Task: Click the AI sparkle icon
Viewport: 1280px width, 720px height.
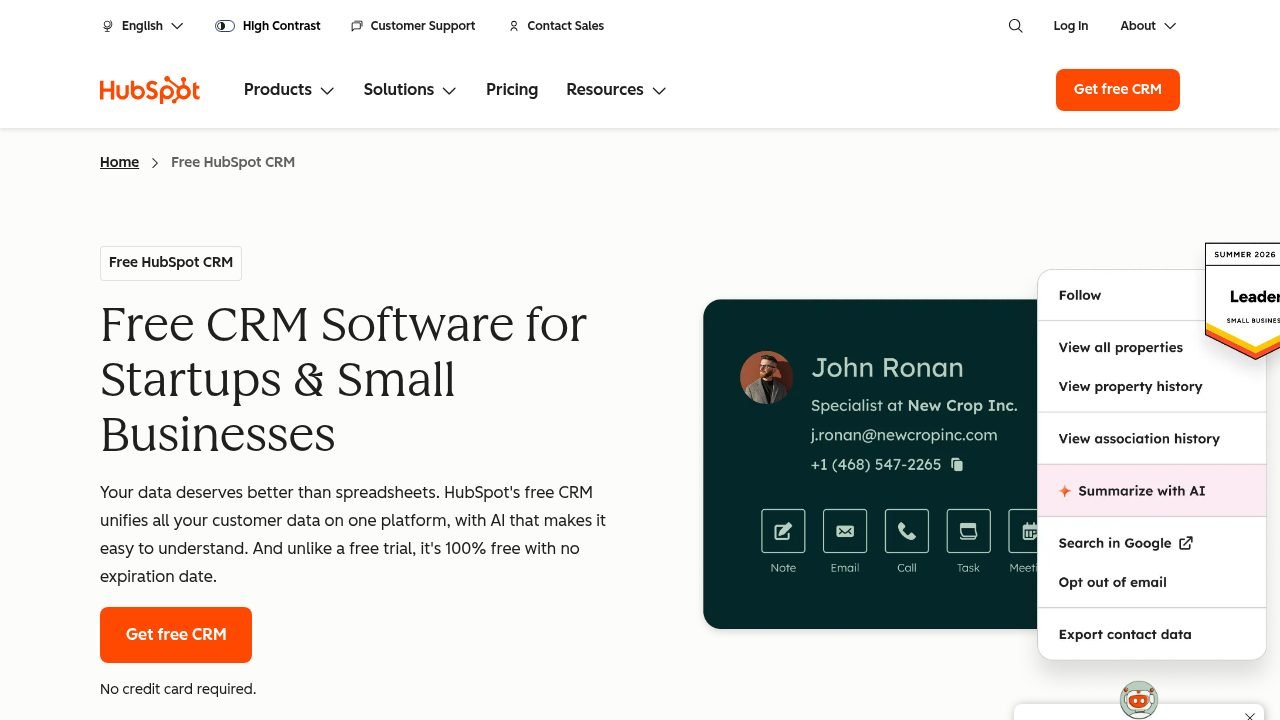Action: click(1065, 491)
